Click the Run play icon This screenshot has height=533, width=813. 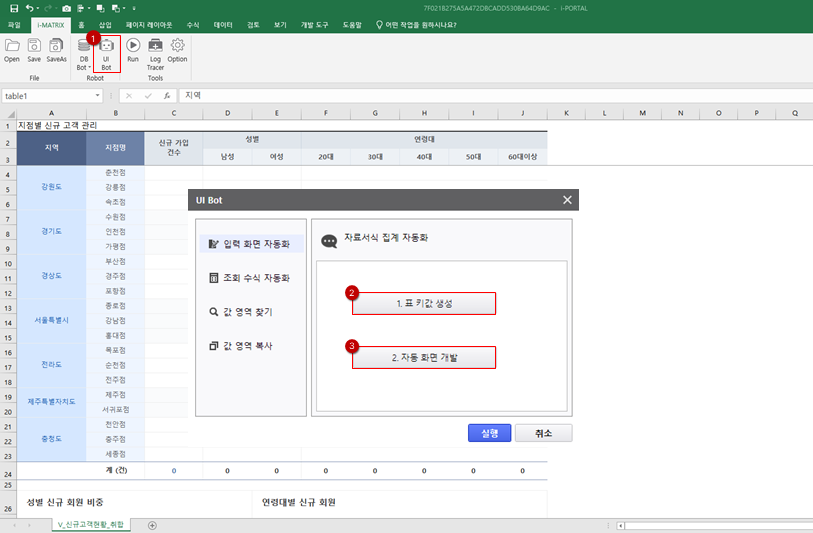click(133, 47)
